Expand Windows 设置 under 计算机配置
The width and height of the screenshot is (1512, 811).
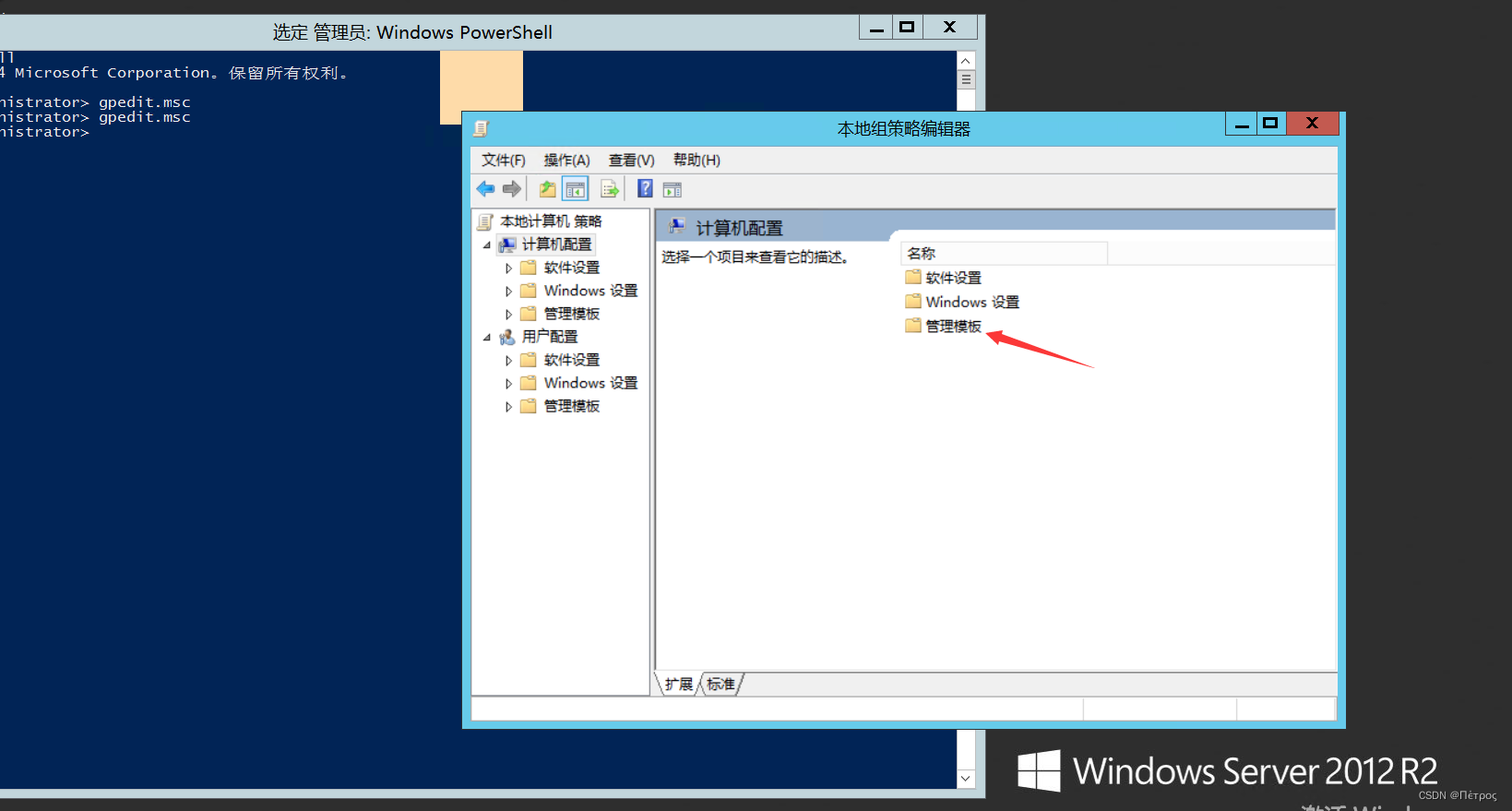tap(508, 292)
